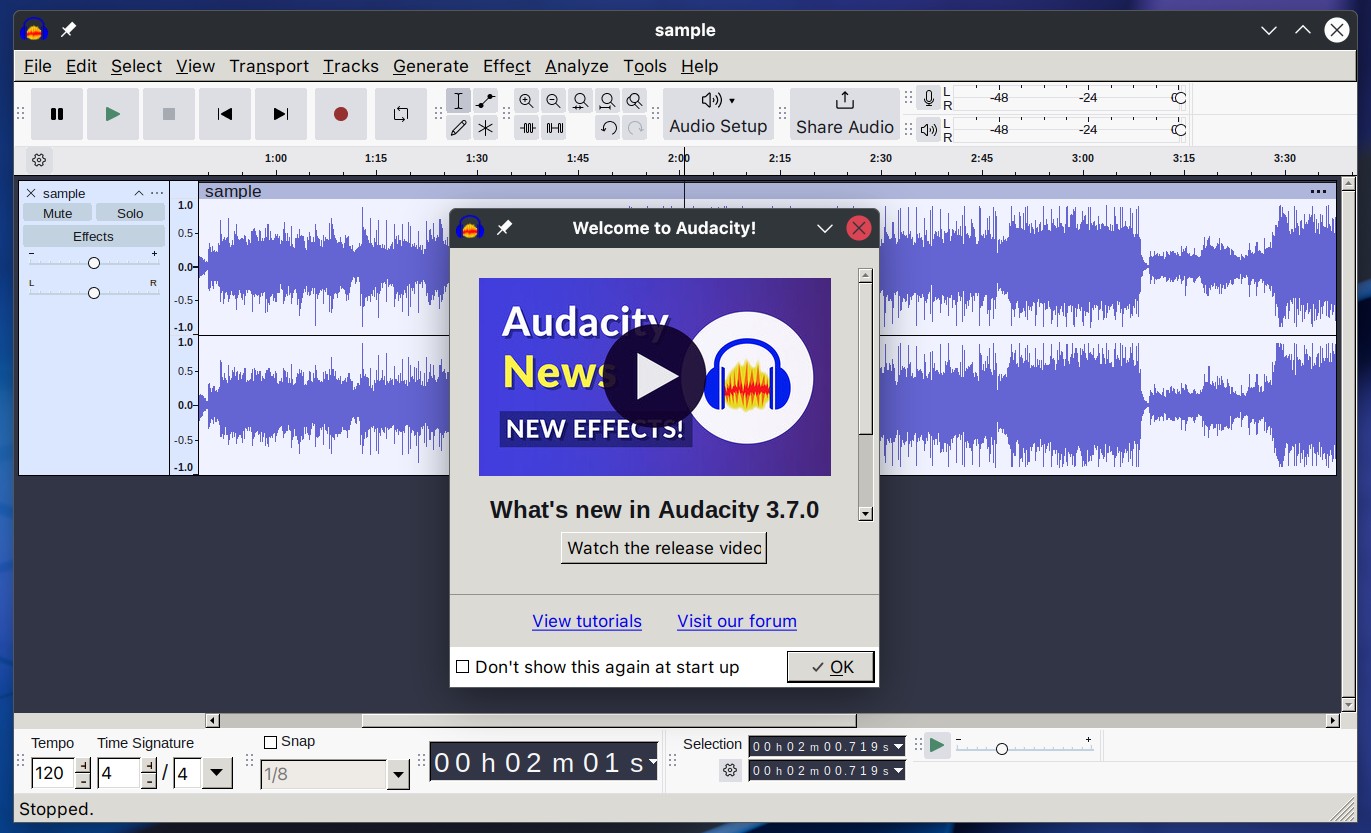Select the Envelope tool

[485, 101]
